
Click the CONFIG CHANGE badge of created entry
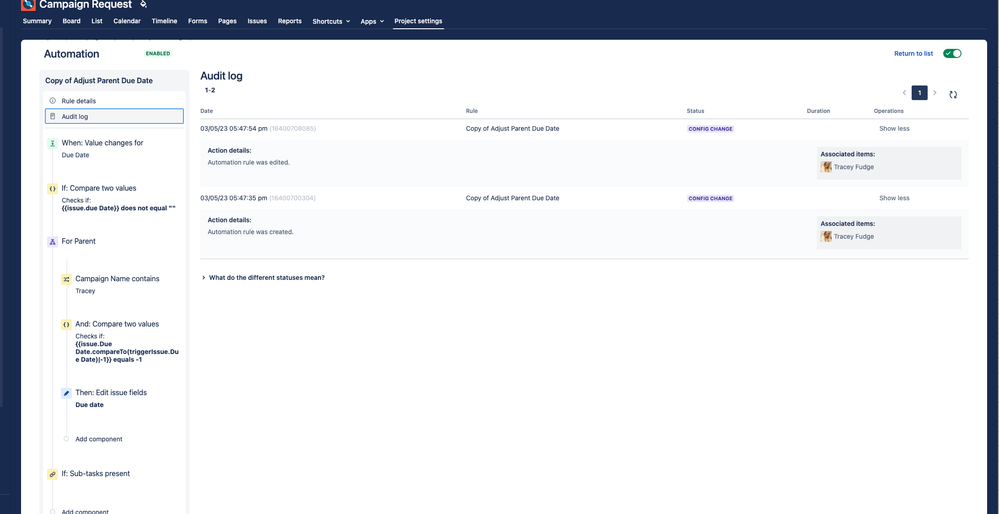tap(710, 198)
